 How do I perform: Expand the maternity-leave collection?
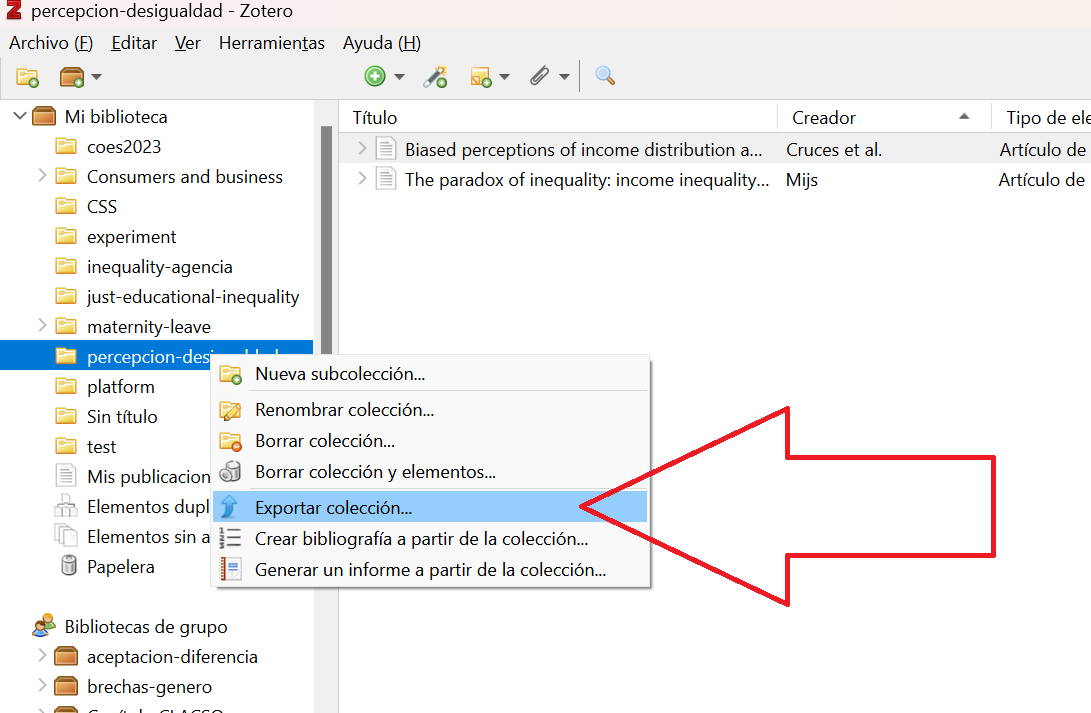(x=42, y=326)
